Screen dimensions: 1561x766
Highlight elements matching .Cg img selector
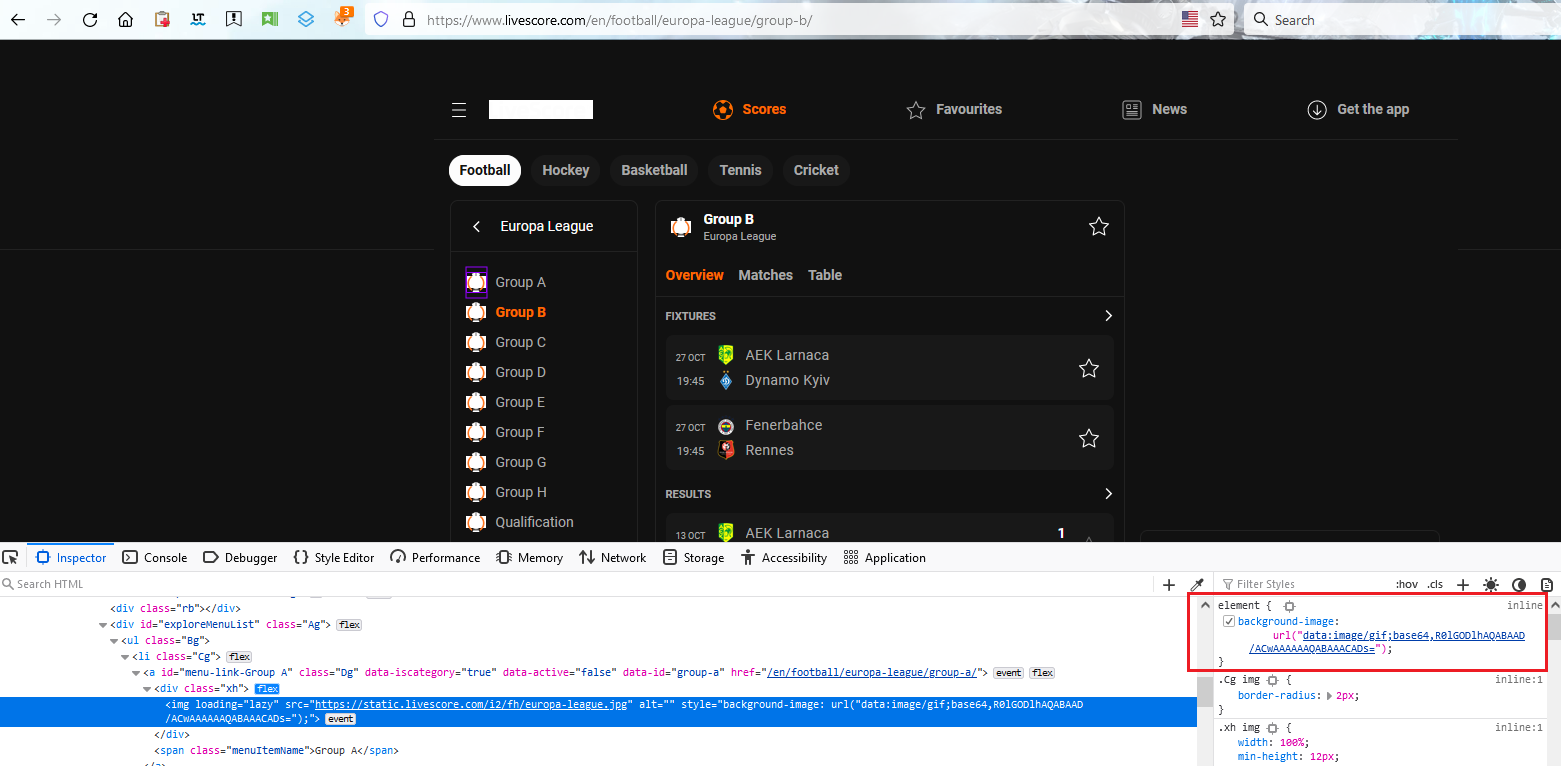1273,680
